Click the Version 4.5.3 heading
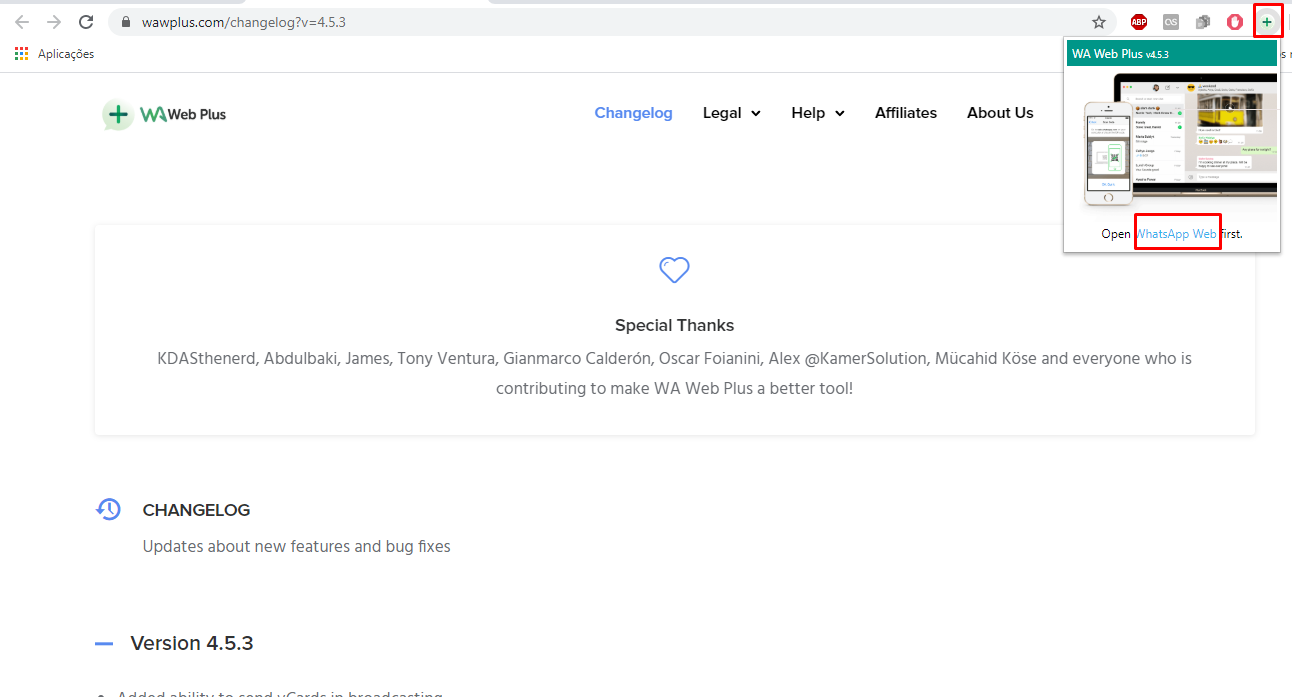Screen dimensions: 1292x697 click(192, 643)
